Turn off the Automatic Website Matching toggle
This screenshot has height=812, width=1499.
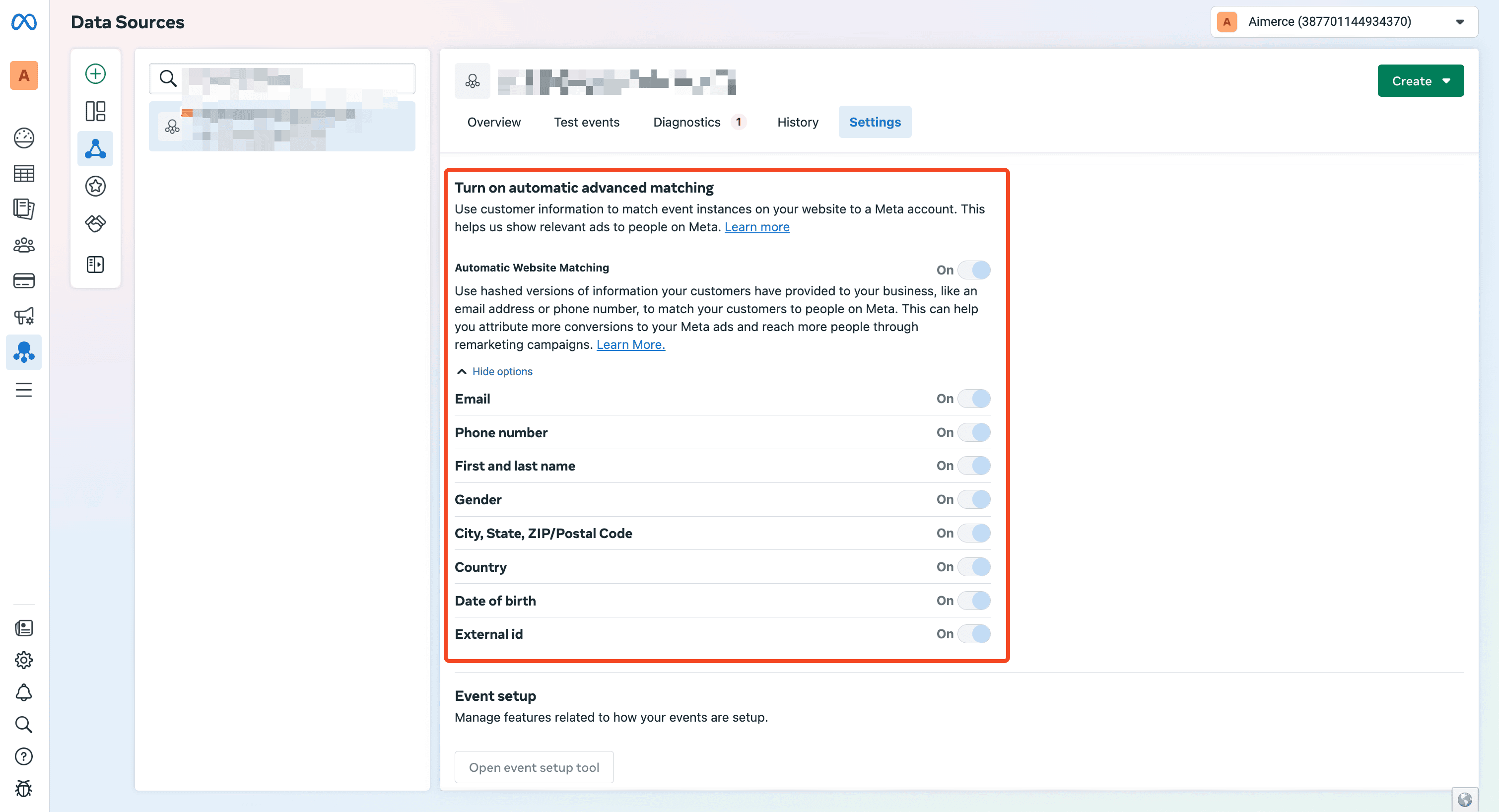[973, 270]
